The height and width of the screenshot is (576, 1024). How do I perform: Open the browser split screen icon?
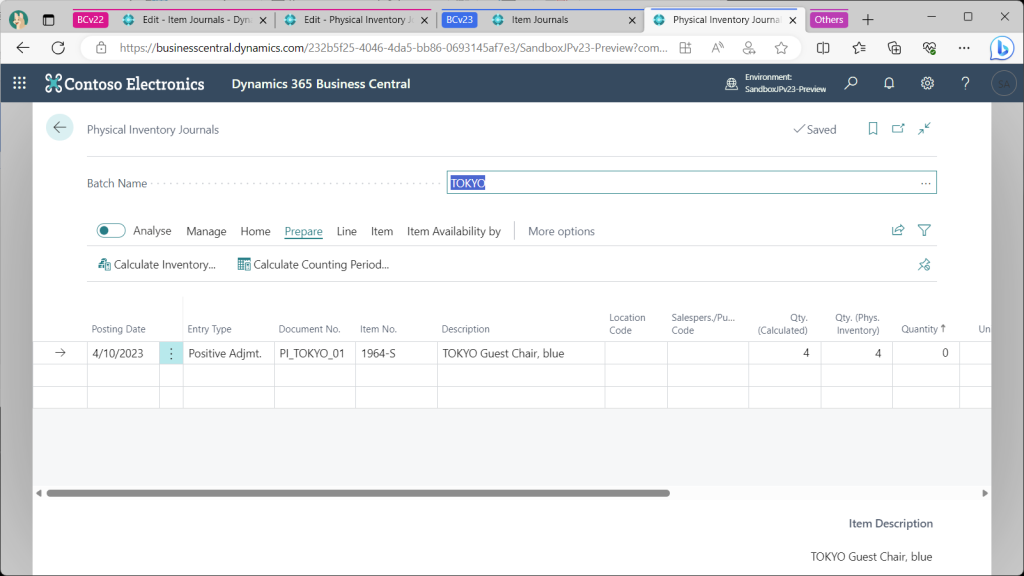click(x=823, y=48)
